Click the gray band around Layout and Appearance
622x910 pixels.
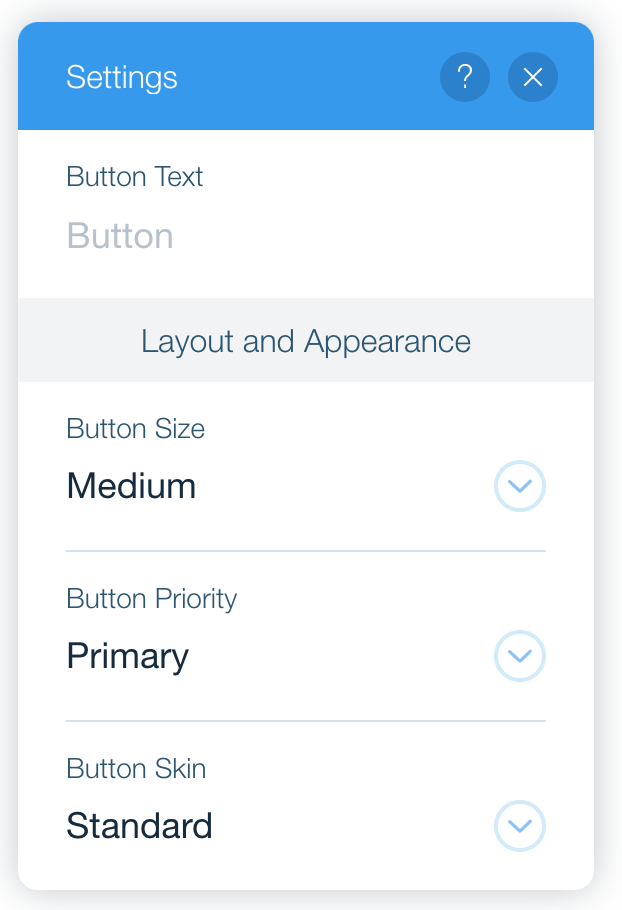pyautogui.click(x=306, y=340)
